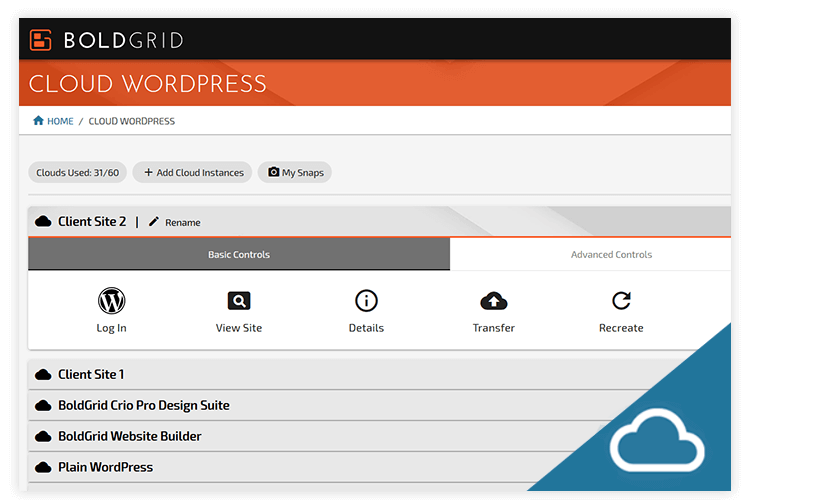Open the HOME breadcrumb link

point(60,121)
